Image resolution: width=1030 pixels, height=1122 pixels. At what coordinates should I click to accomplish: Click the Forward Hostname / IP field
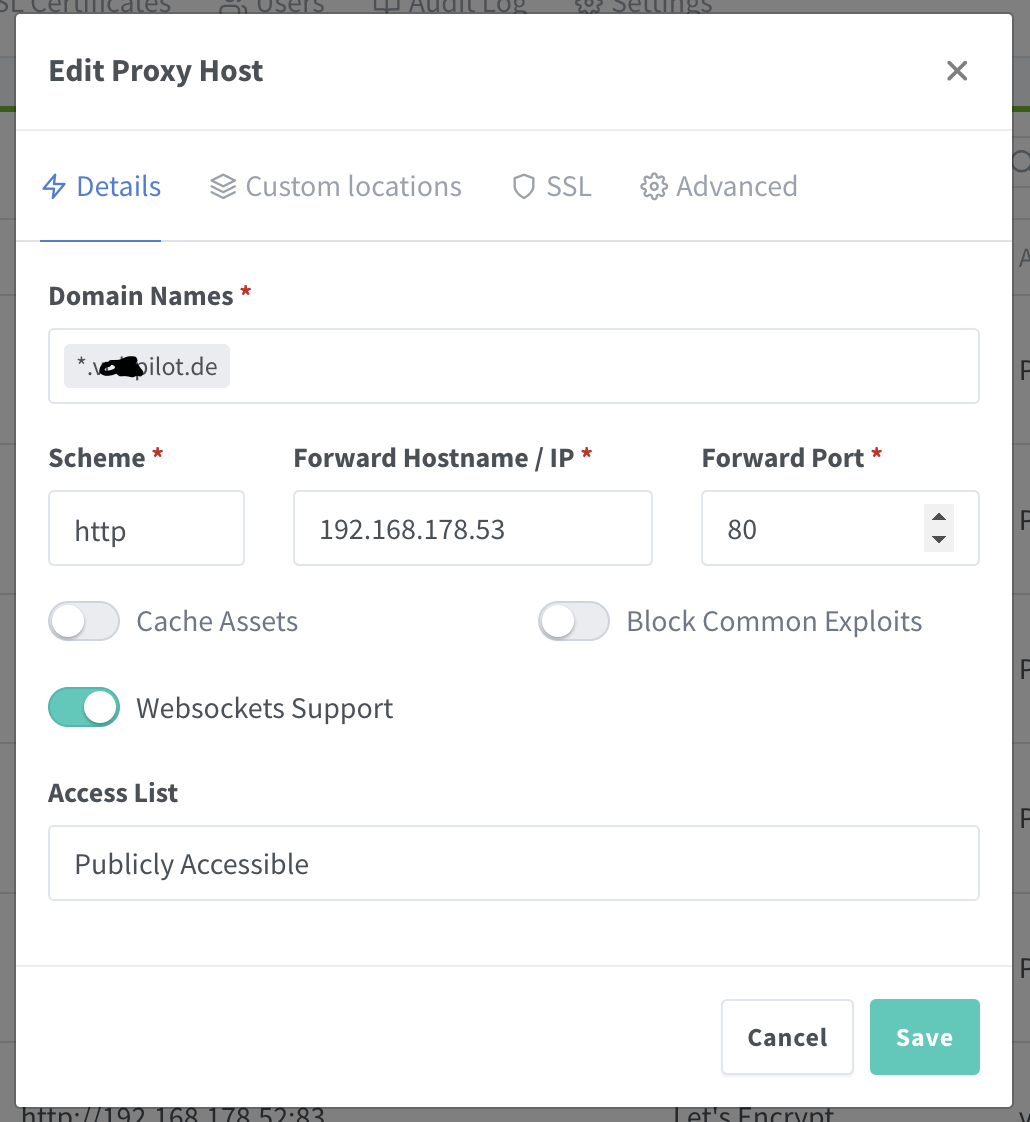(x=472, y=528)
